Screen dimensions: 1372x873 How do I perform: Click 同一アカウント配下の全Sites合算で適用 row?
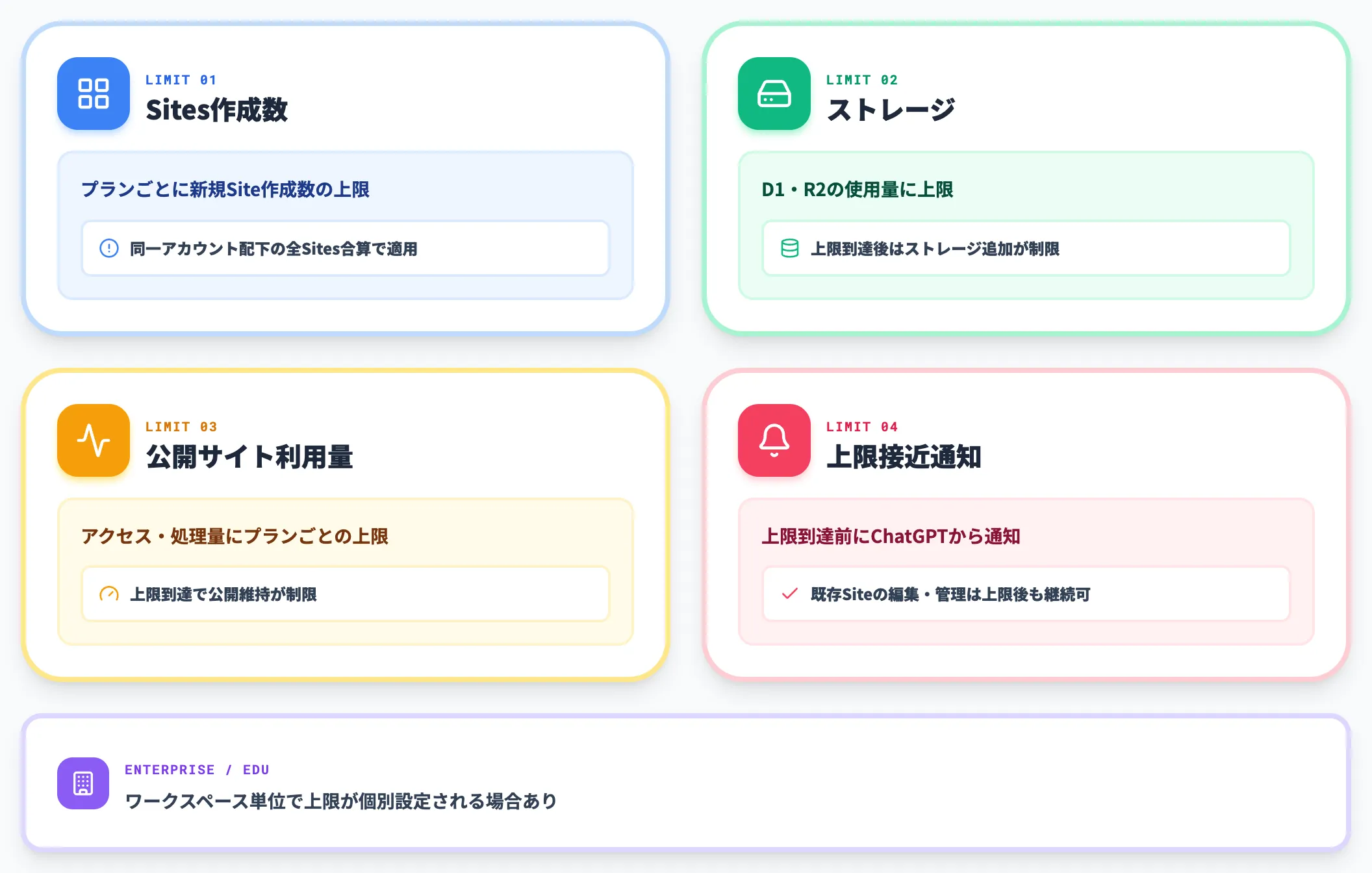[346, 248]
